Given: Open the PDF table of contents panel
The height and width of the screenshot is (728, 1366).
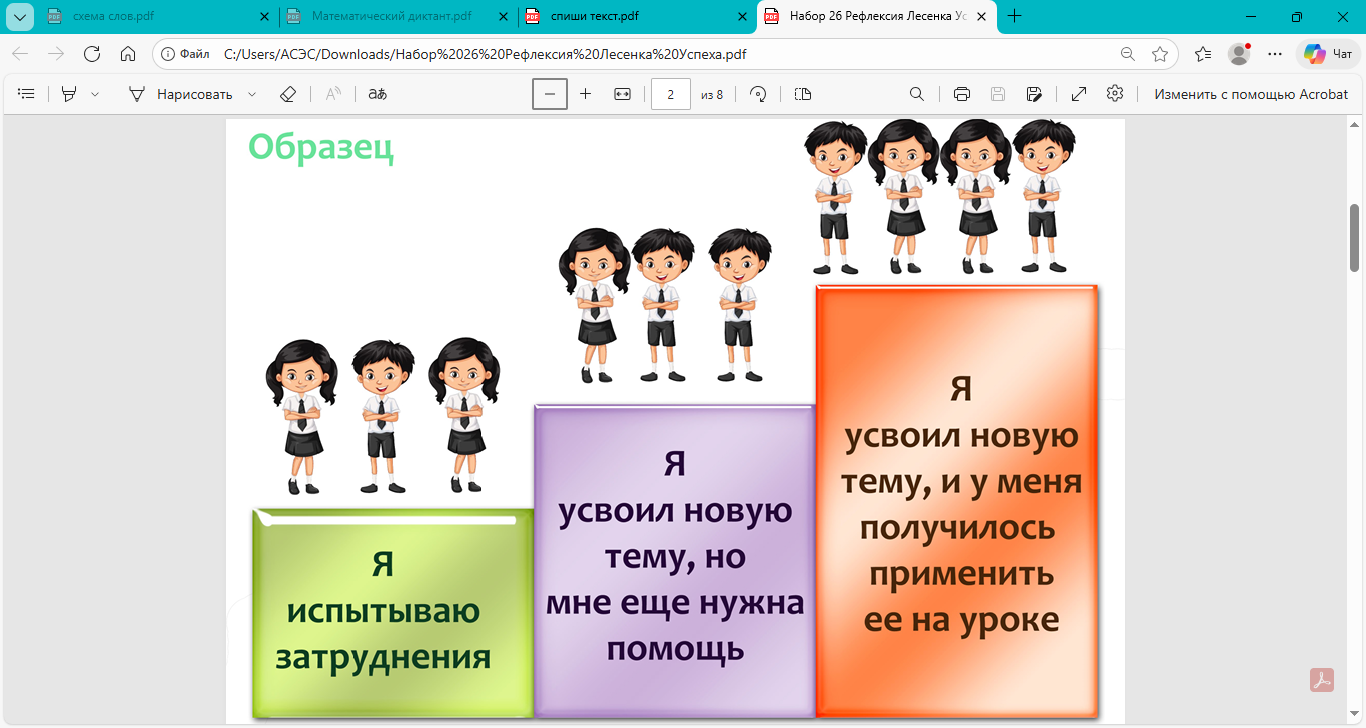Looking at the screenshot, I should (x=27, y=94).
